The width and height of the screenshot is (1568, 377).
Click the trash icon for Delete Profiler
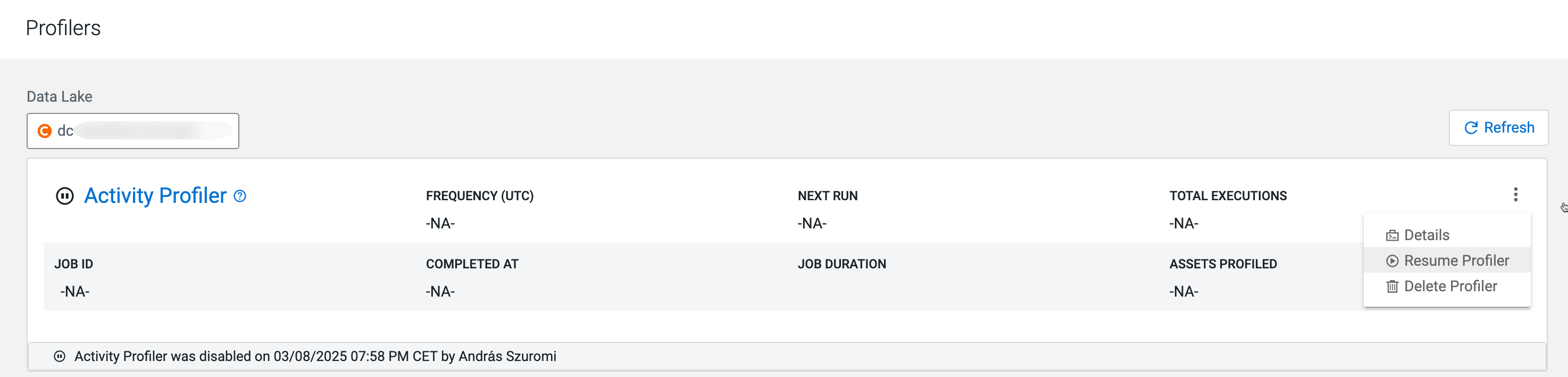[x=1392, y=287]
